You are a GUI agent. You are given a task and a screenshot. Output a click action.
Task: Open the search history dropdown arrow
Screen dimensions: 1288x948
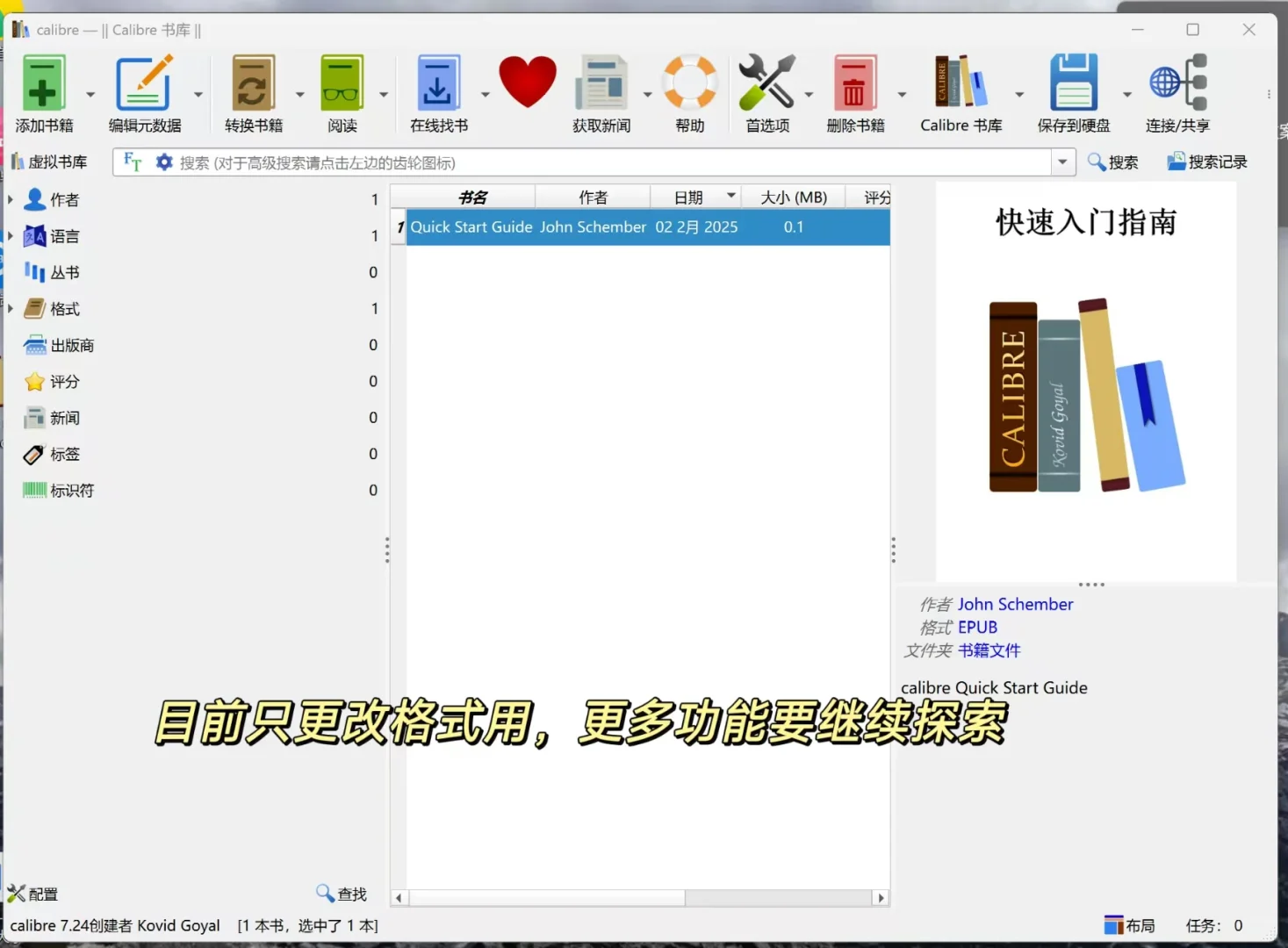point(1063,162)
